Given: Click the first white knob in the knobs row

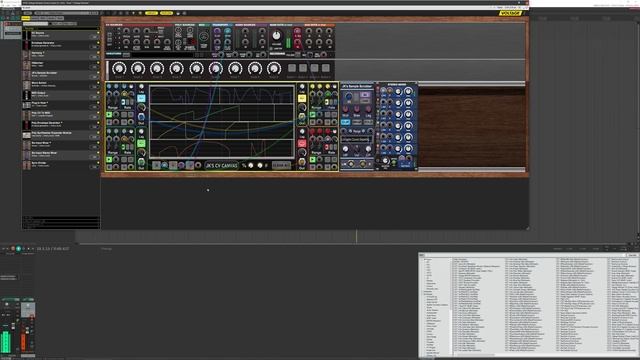Looking at the screenshot, I should click(119, 69).
